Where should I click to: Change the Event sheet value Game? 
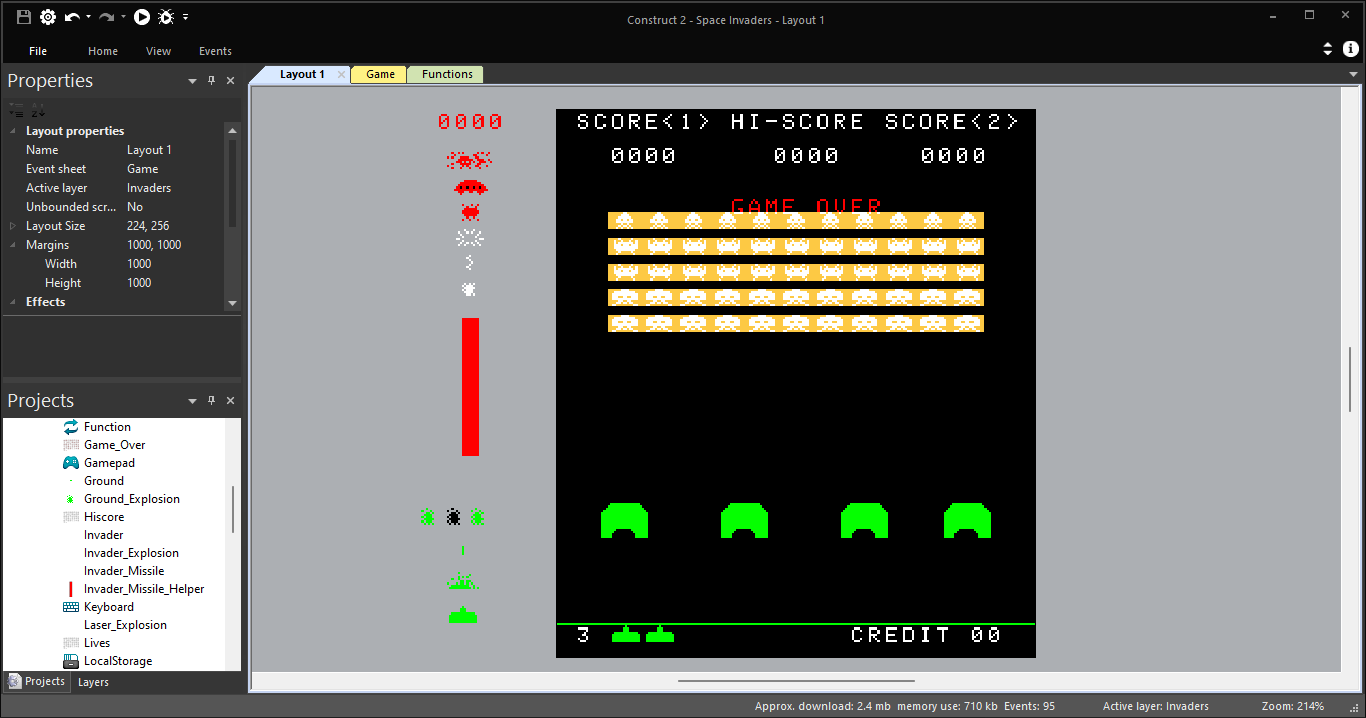pyautogui.click(x=174, y=169)
